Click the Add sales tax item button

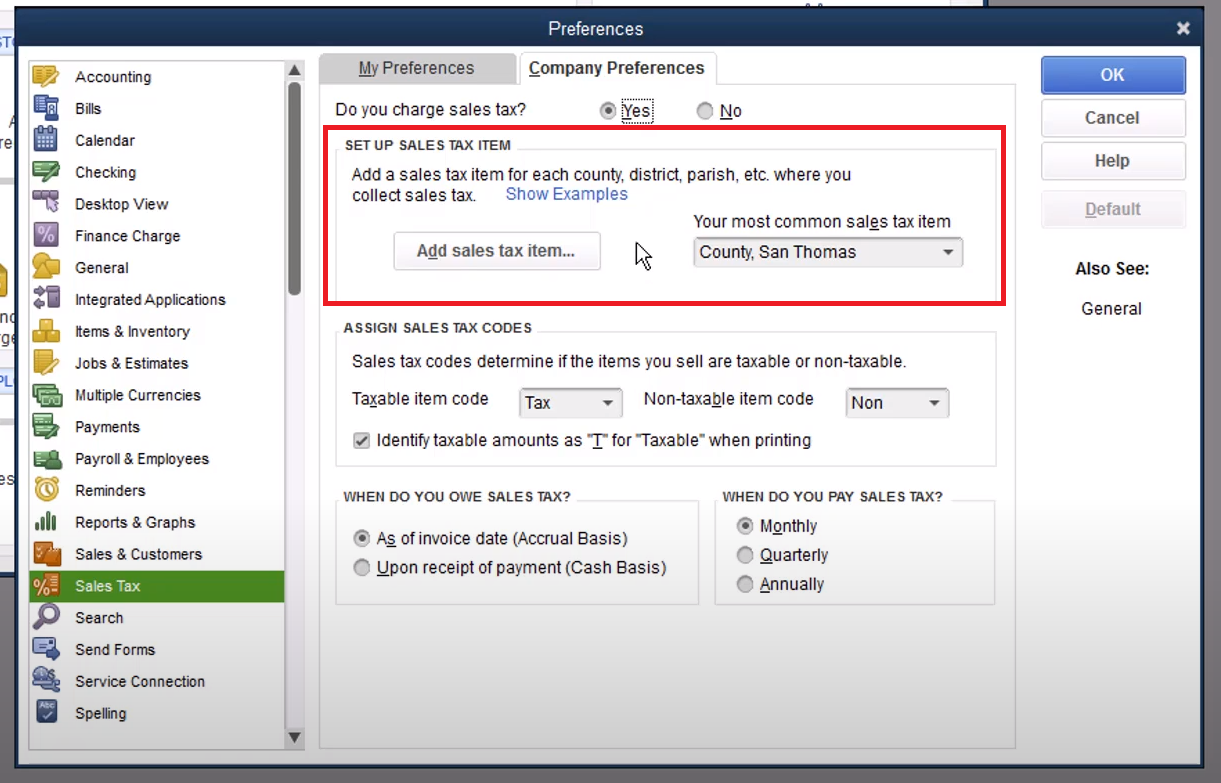coord(496,251)
